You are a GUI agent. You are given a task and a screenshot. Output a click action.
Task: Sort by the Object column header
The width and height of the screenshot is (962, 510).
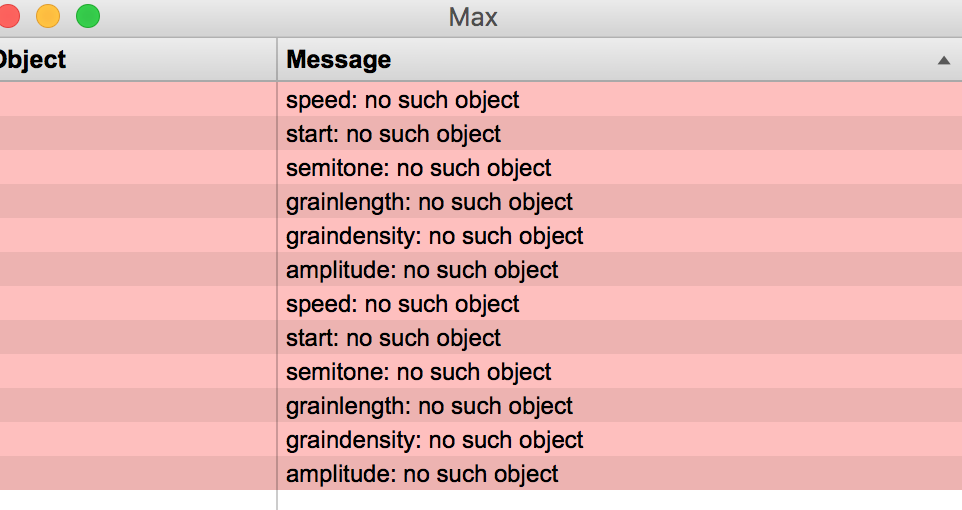point(138,60)
